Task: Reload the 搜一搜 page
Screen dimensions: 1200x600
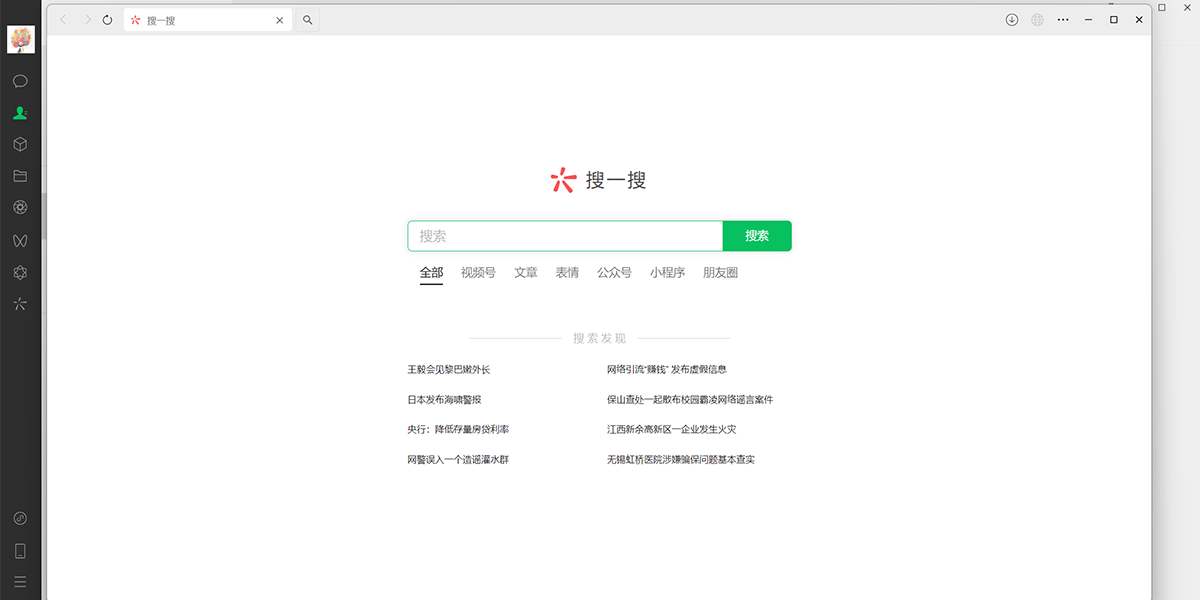Action: tap(107, 19)
